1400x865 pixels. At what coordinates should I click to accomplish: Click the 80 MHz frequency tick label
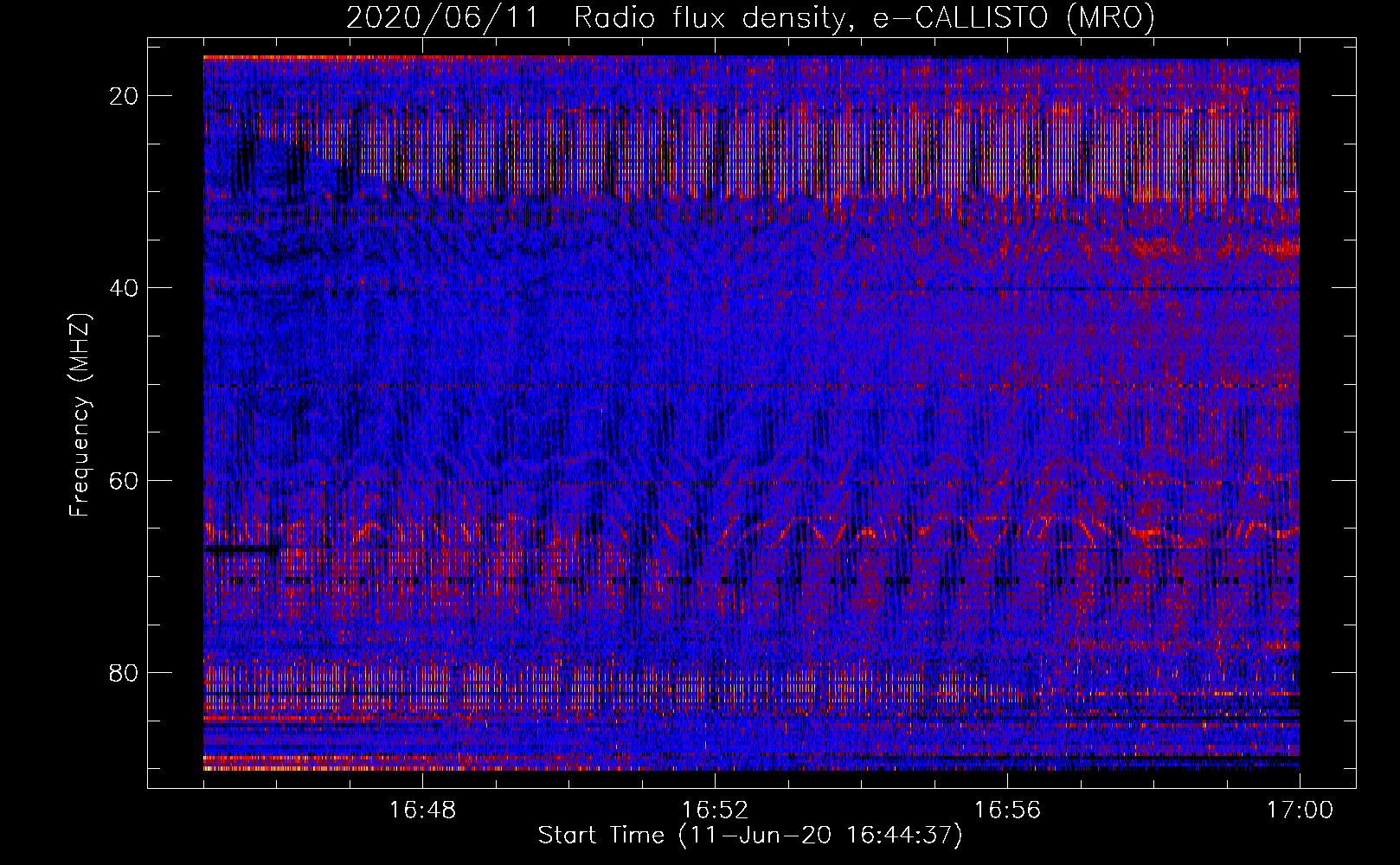(124, 673)
